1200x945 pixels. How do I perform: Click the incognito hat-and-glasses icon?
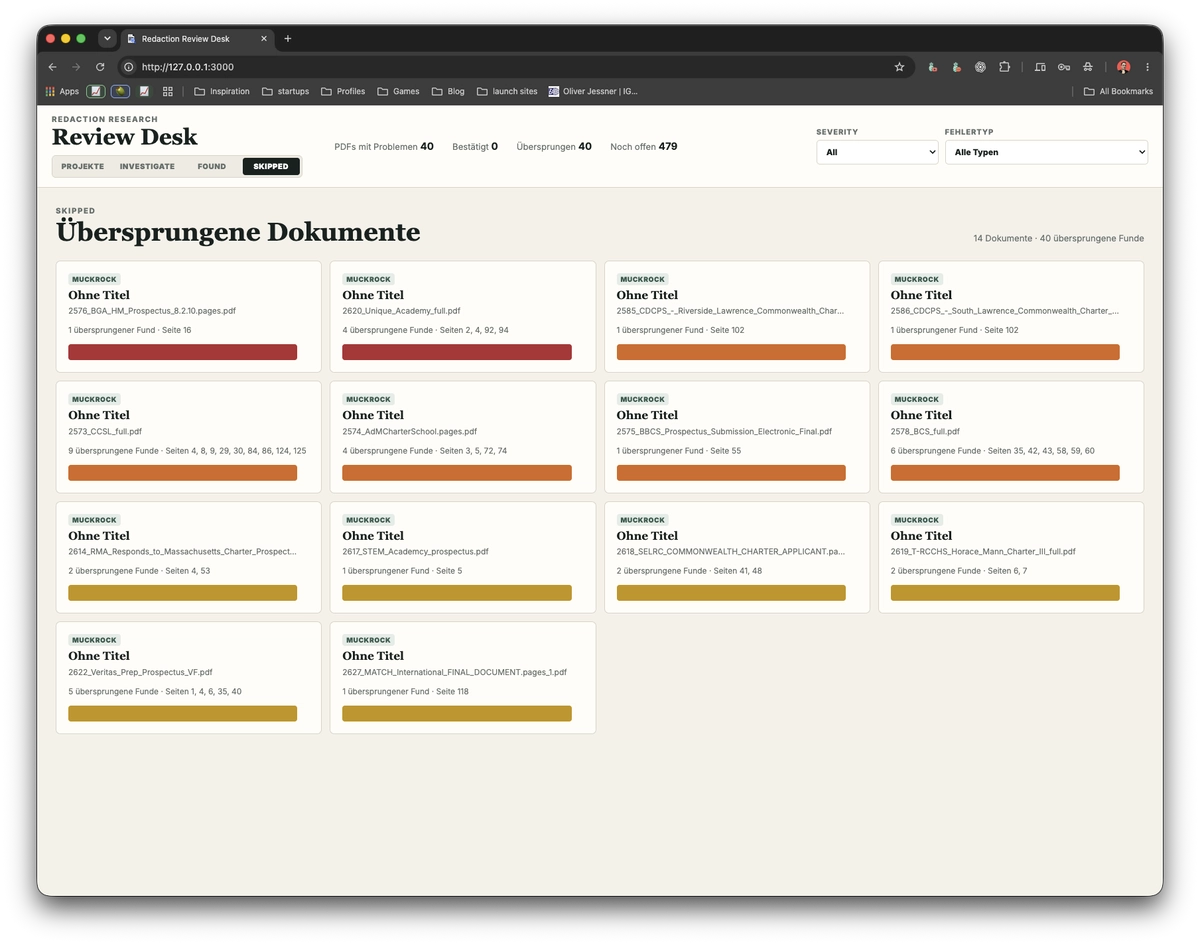(1087, 67)
